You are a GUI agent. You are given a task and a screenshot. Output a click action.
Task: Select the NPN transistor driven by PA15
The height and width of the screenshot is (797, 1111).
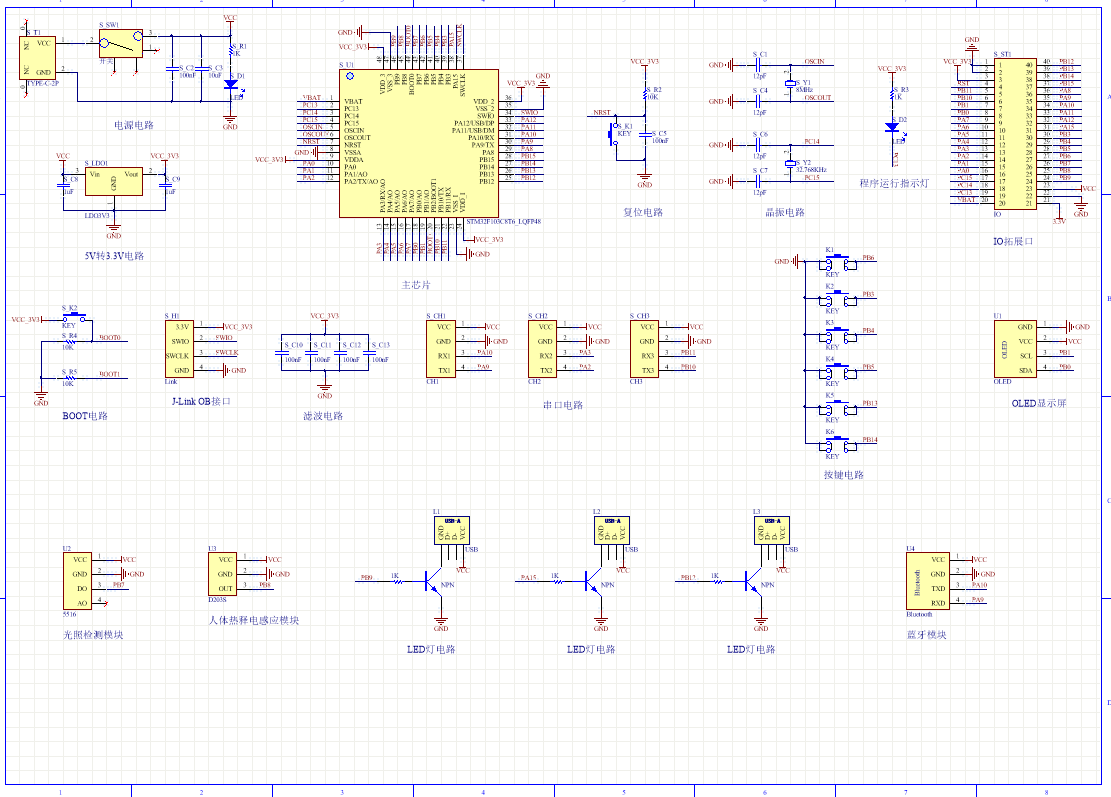click(x=592, y=582)
